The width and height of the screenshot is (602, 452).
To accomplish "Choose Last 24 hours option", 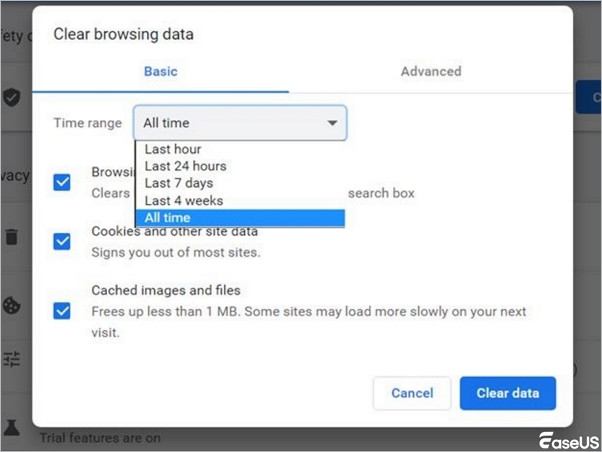I will tap(185, 166).
